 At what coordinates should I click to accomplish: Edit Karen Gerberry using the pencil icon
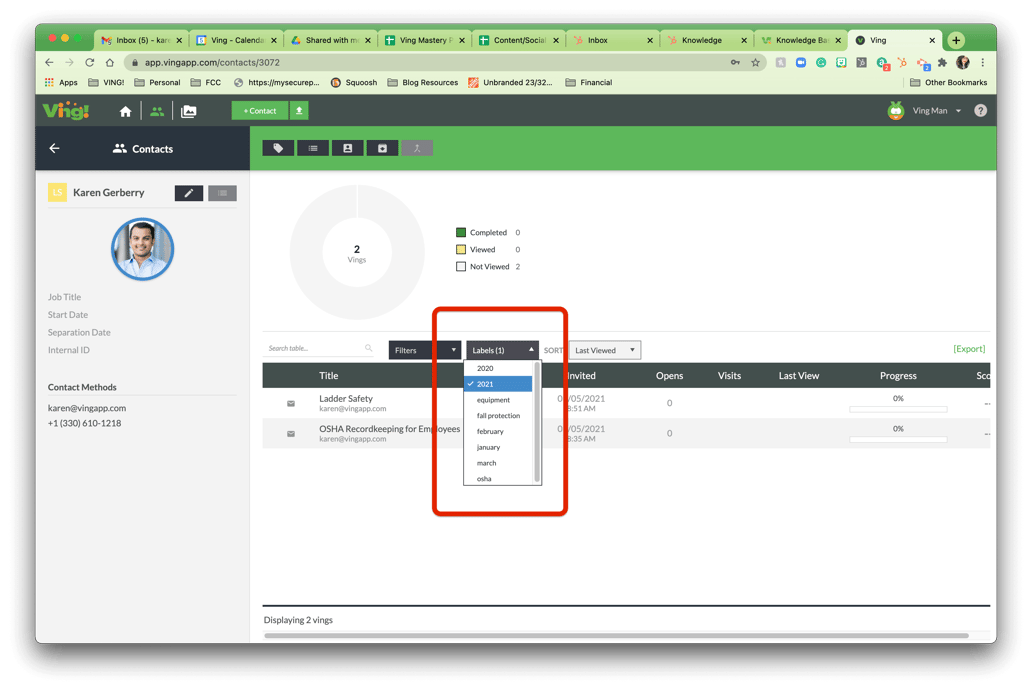click(x=188, y=192)
